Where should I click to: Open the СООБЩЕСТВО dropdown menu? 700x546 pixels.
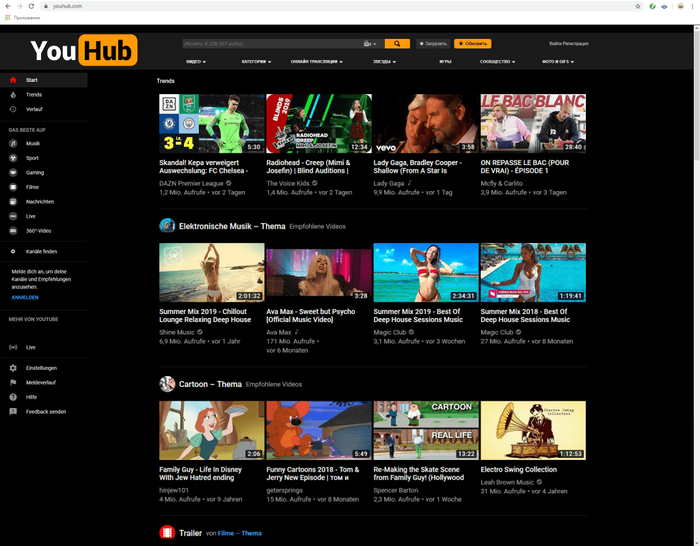point(497,61)
